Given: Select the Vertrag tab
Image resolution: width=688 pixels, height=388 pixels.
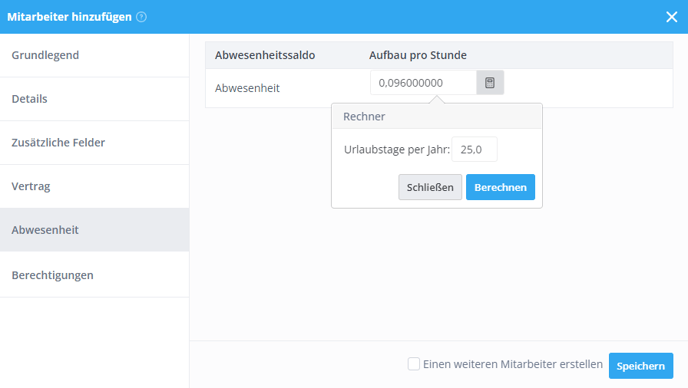Looking at the screenshot, I should click(94, 186).
